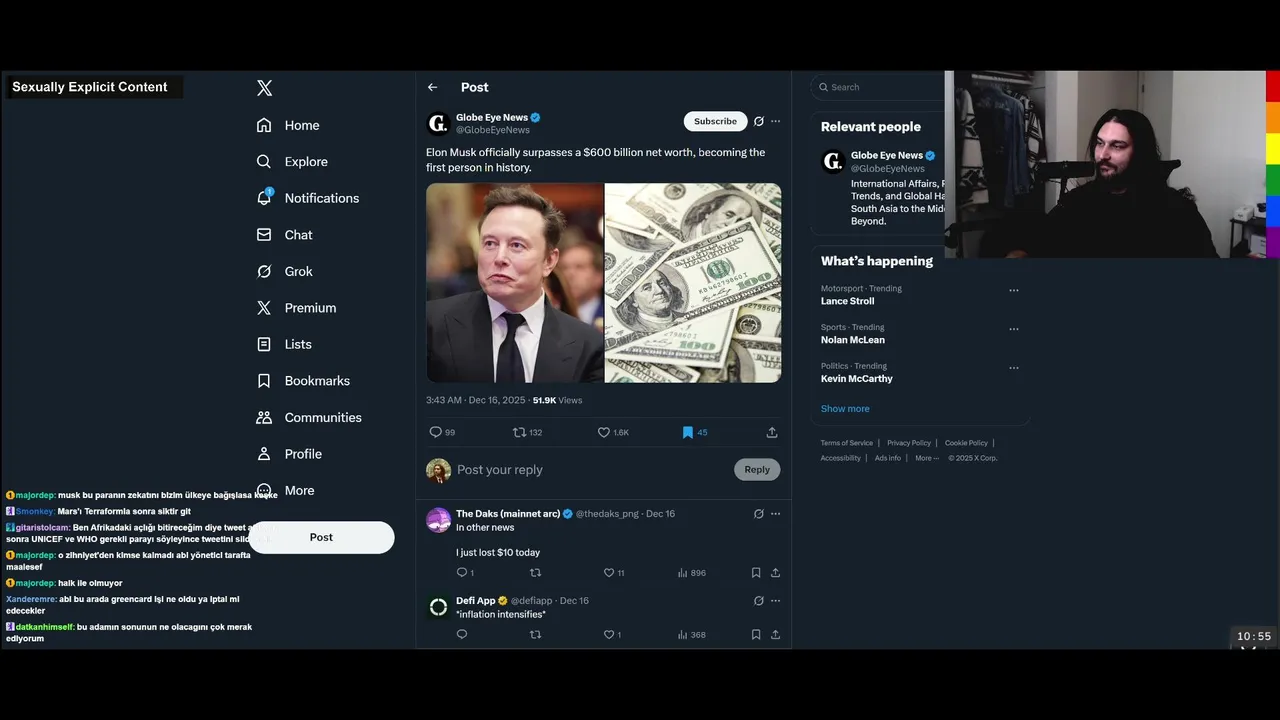
Task: Share the Defi App comment
Action: point(775,635)
